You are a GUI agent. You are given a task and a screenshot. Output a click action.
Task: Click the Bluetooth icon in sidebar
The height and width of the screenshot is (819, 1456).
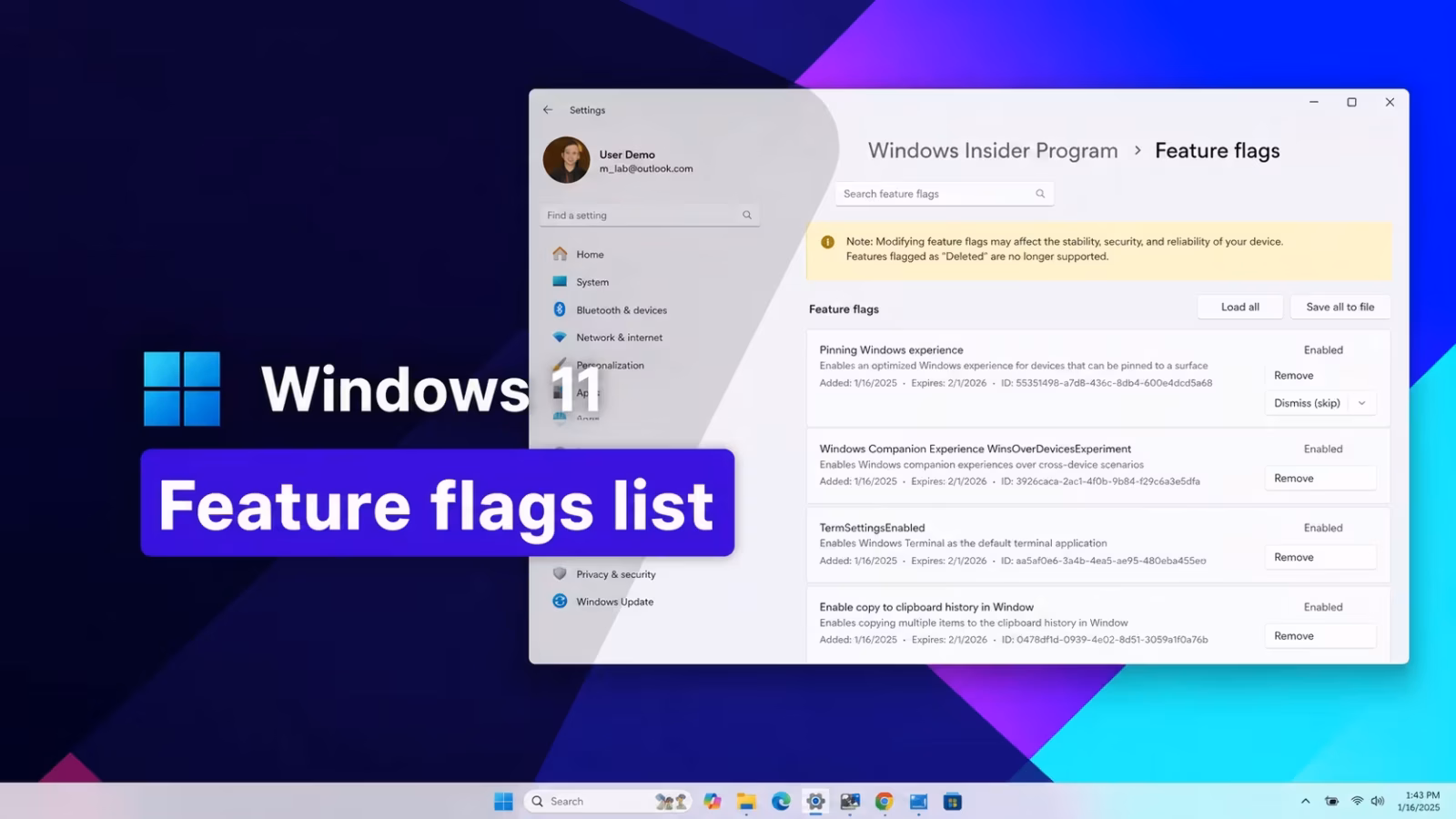coord(560,309)
